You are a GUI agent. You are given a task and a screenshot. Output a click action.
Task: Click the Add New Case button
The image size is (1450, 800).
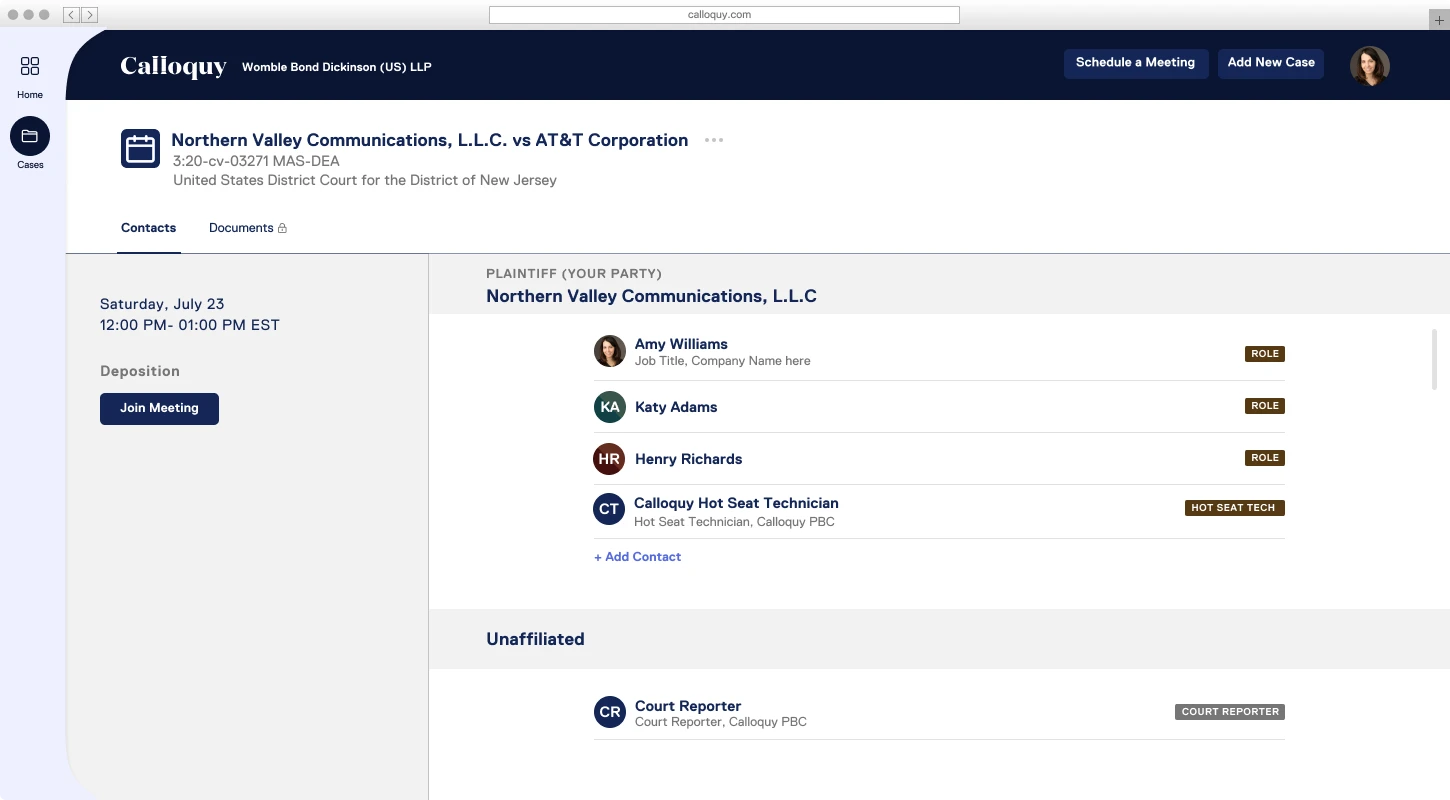(x=1271, y=63)
